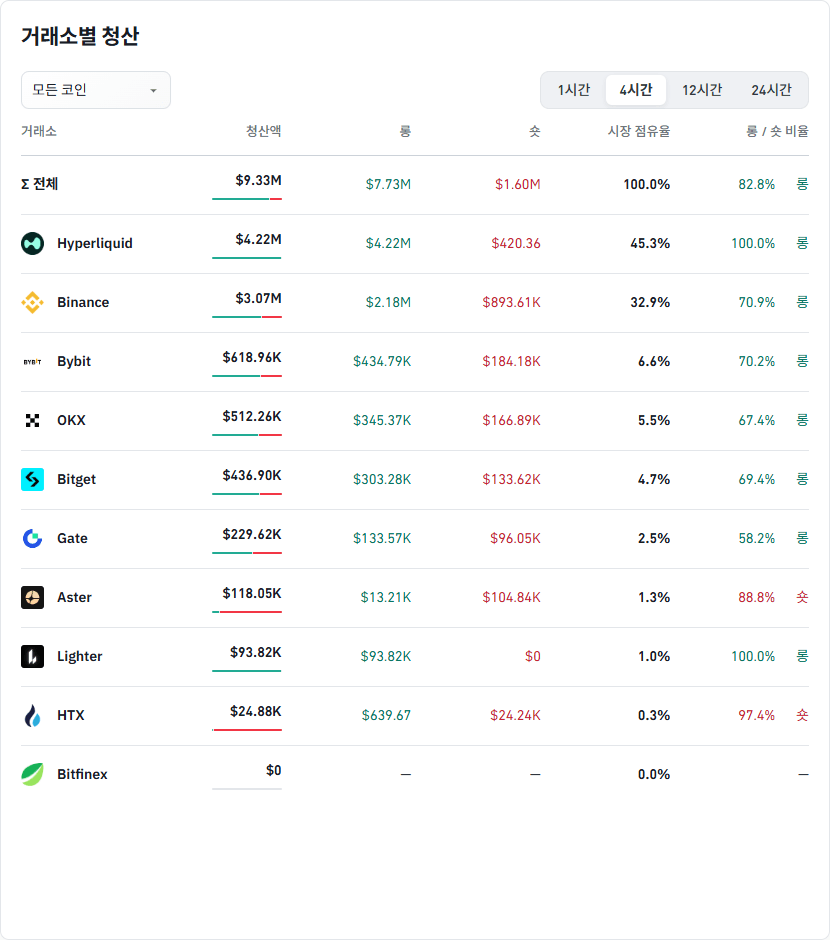830x940 pixels.
Task: Click OKX's short value $166.89K
Action: pyautogui.click(x=512, y=420)
